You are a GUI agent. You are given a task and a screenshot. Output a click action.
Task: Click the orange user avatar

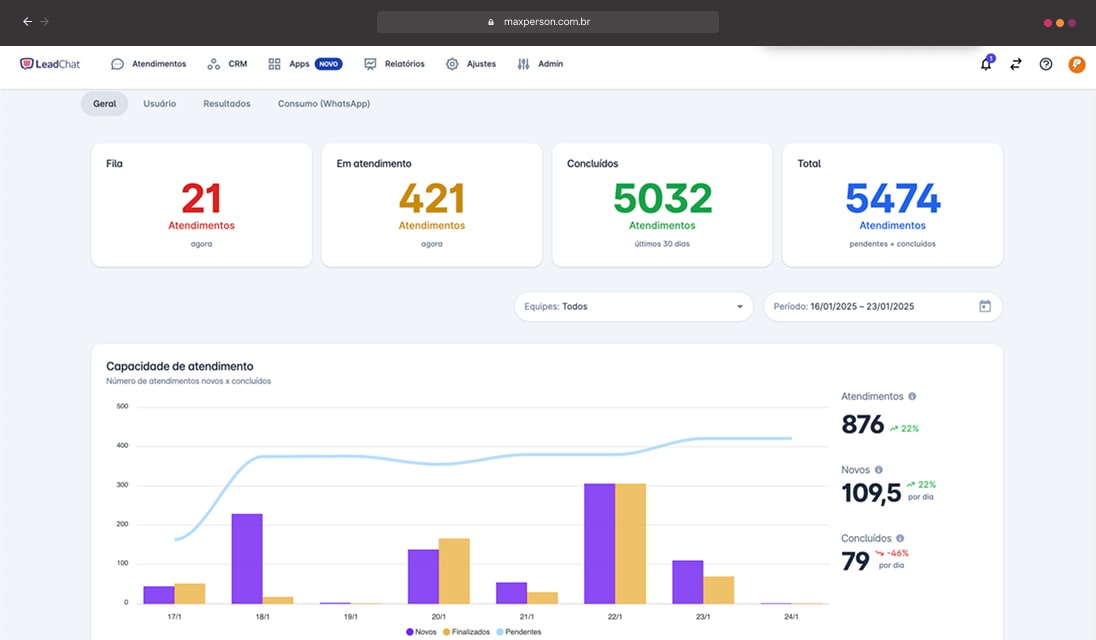(x=1077, y=64)
